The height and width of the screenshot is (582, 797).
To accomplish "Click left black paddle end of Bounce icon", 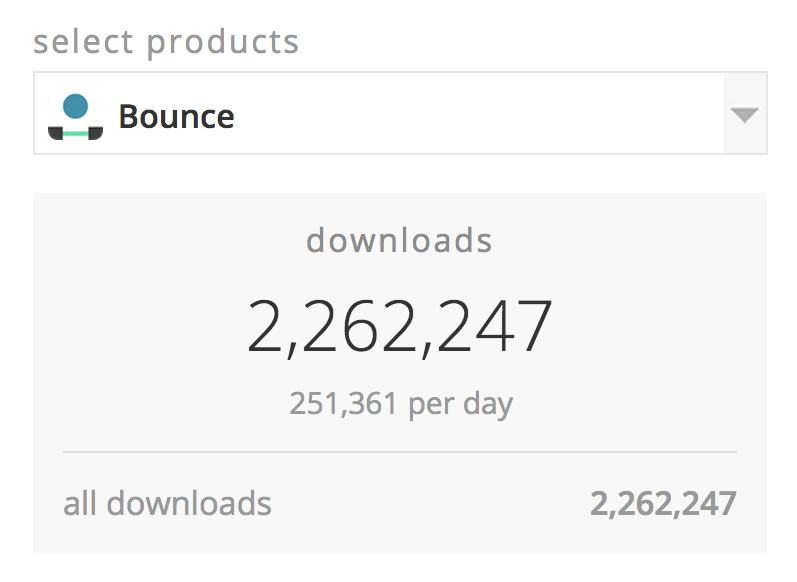I will (x=56, y=134).
